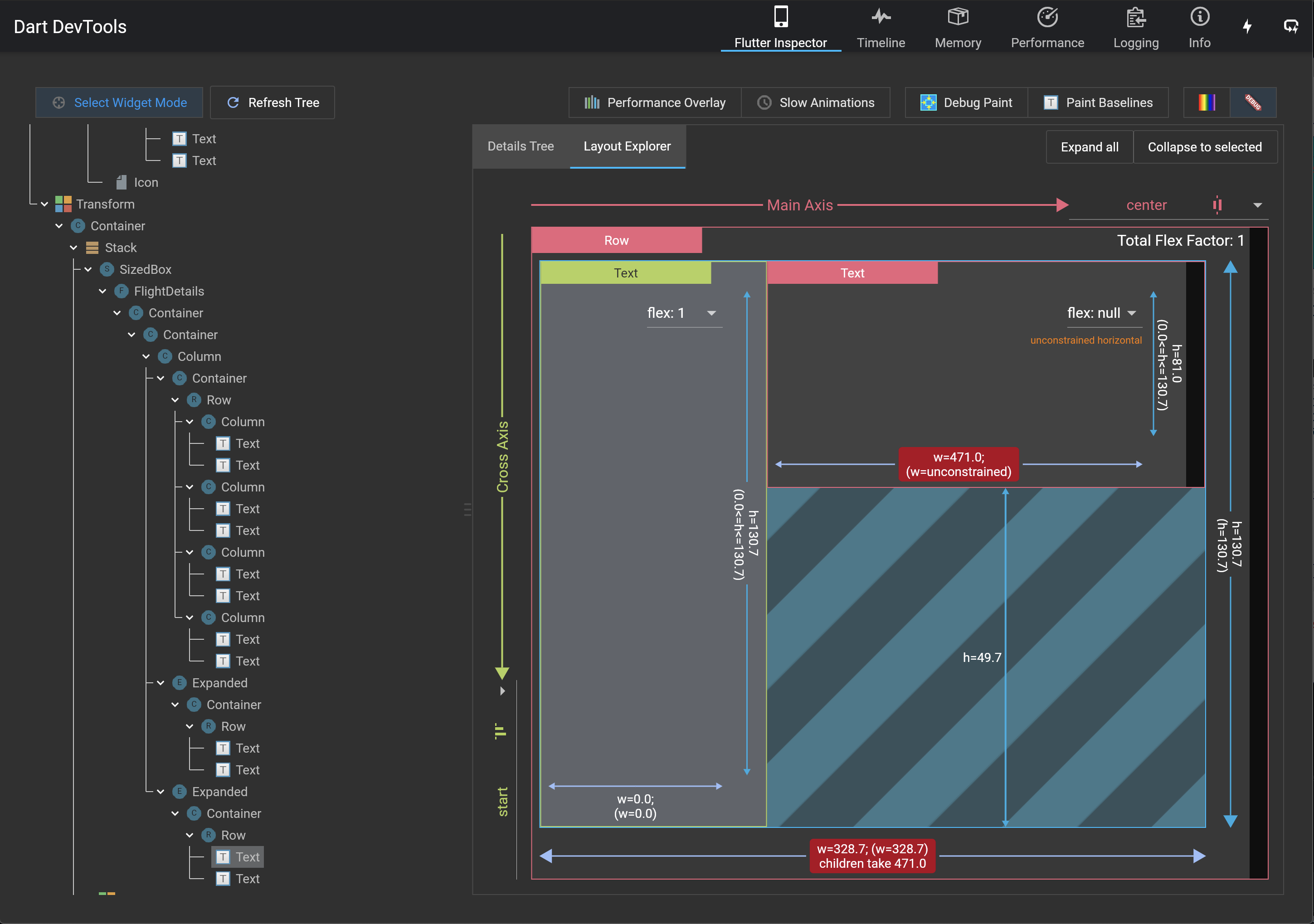Toggle Slow Animations
Screen dimensions: 1314x924
(x=816, y=102)
